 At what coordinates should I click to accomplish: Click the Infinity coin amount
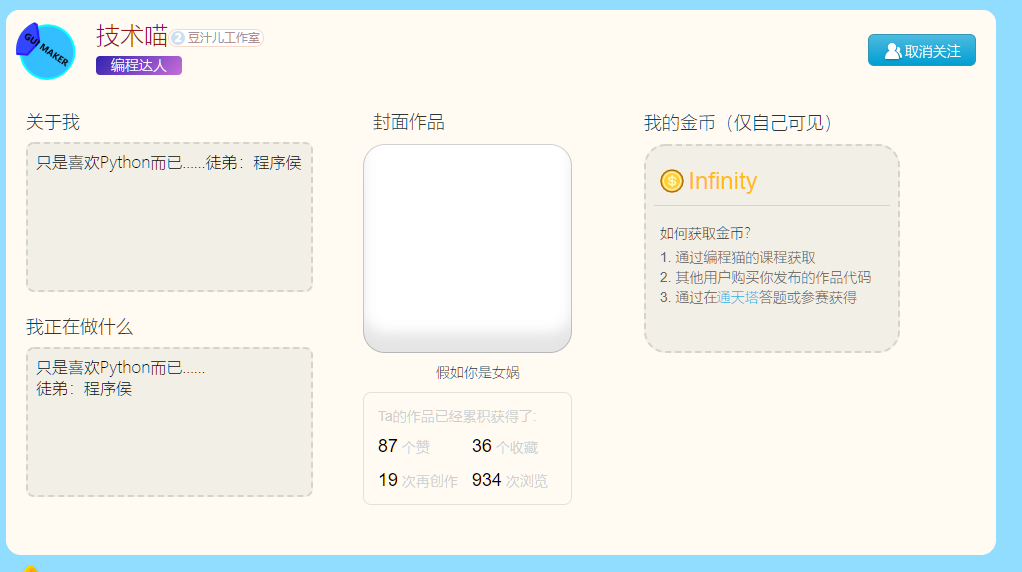click(722, 181)
